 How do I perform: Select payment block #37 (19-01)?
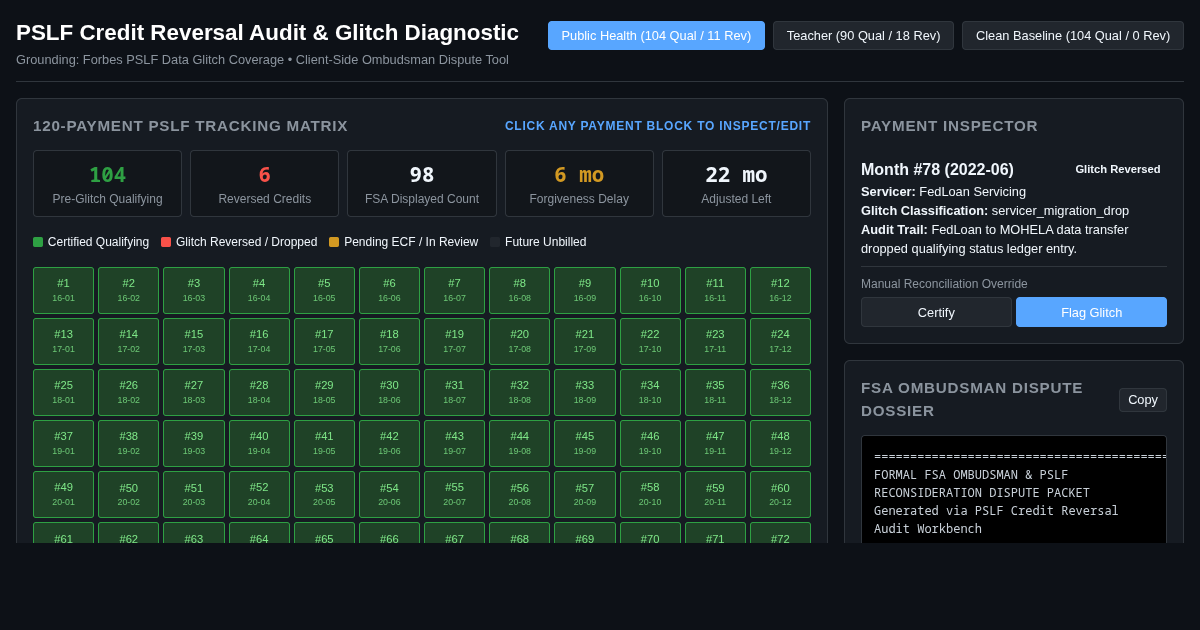63,443
